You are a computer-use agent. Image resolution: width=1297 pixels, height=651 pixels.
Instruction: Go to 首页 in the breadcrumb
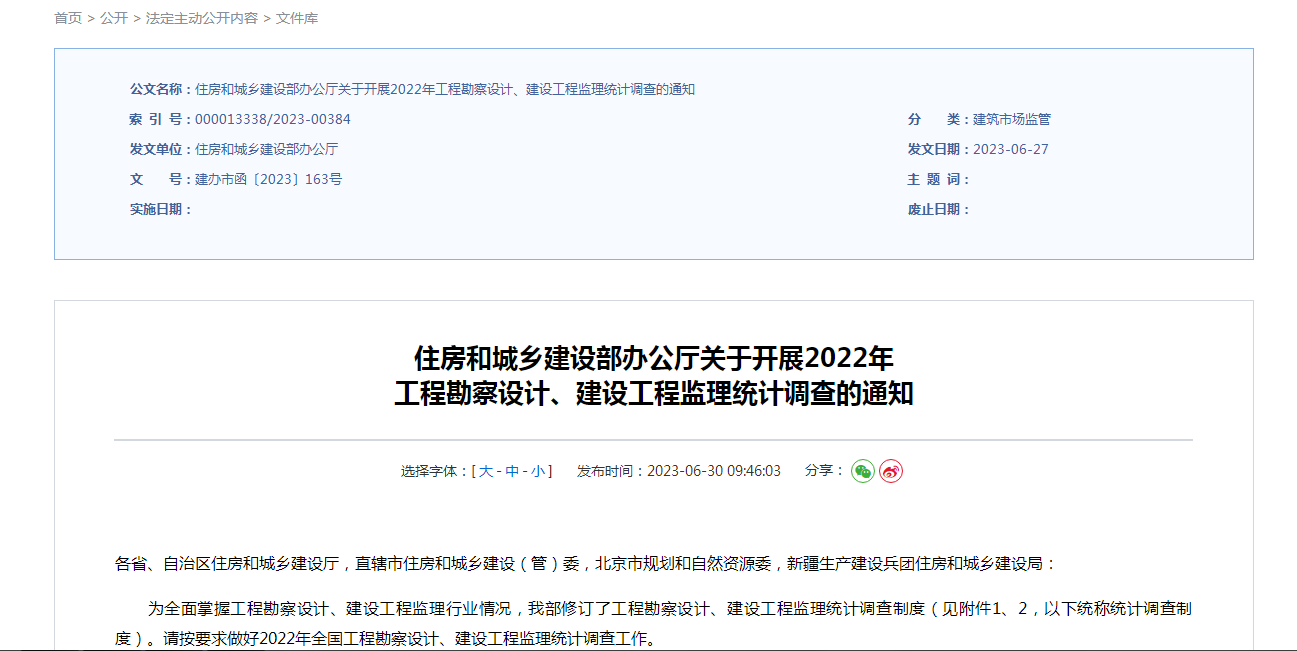(x=68, y=18)
